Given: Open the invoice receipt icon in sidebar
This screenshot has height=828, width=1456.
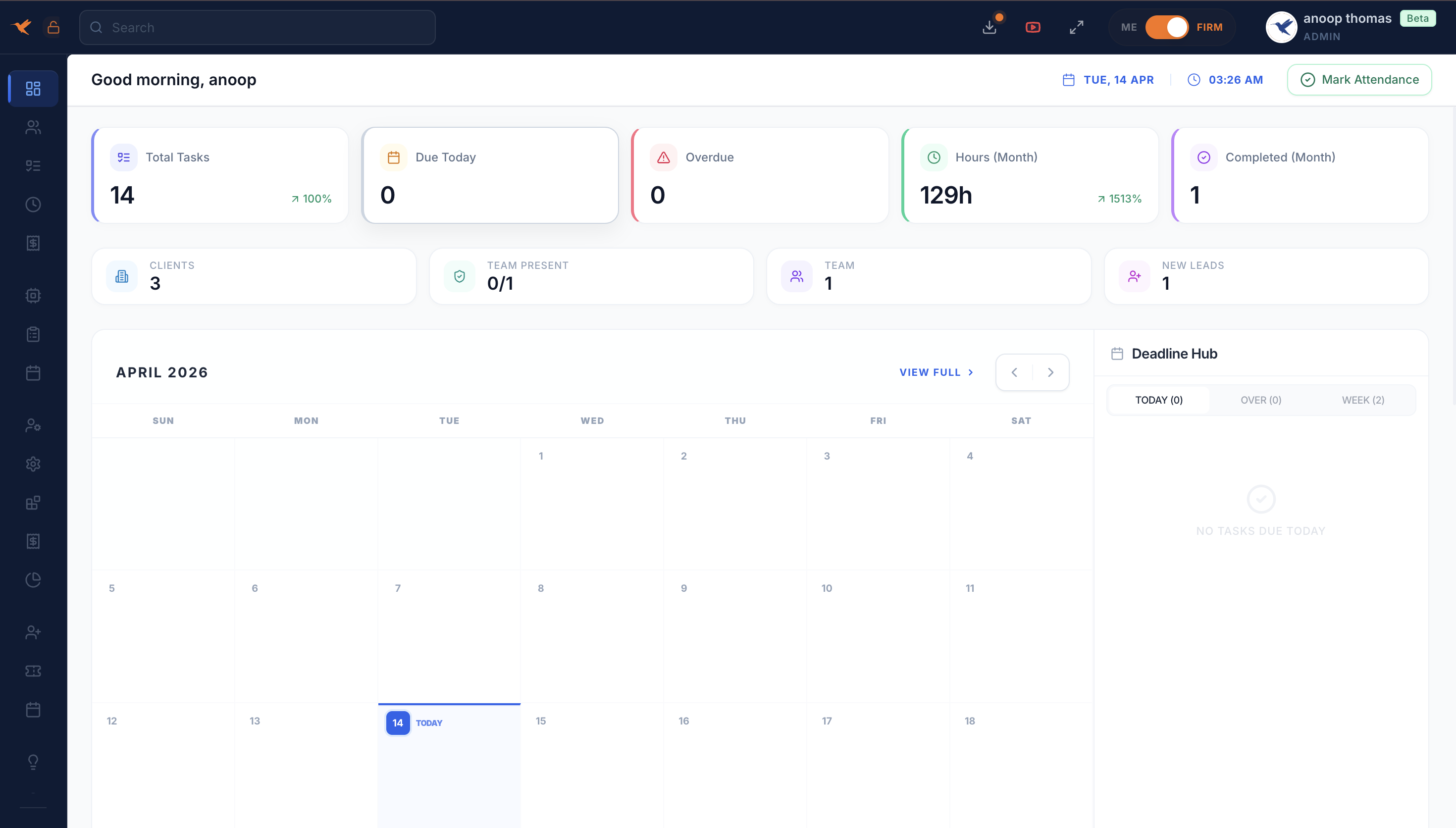Looking at the screenshot, I should click(x=32, y=243).
